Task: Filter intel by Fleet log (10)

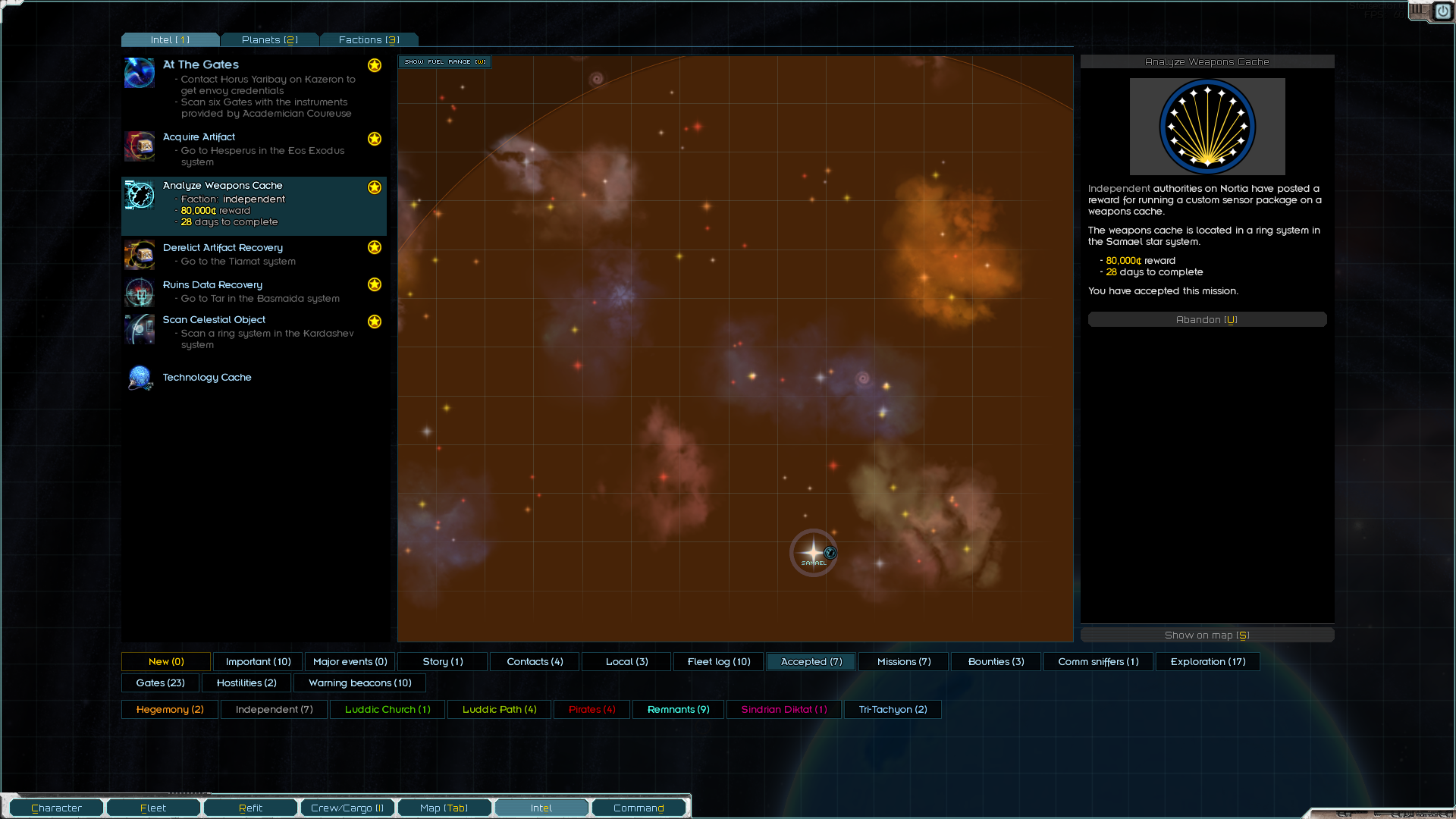Action: 719,661
